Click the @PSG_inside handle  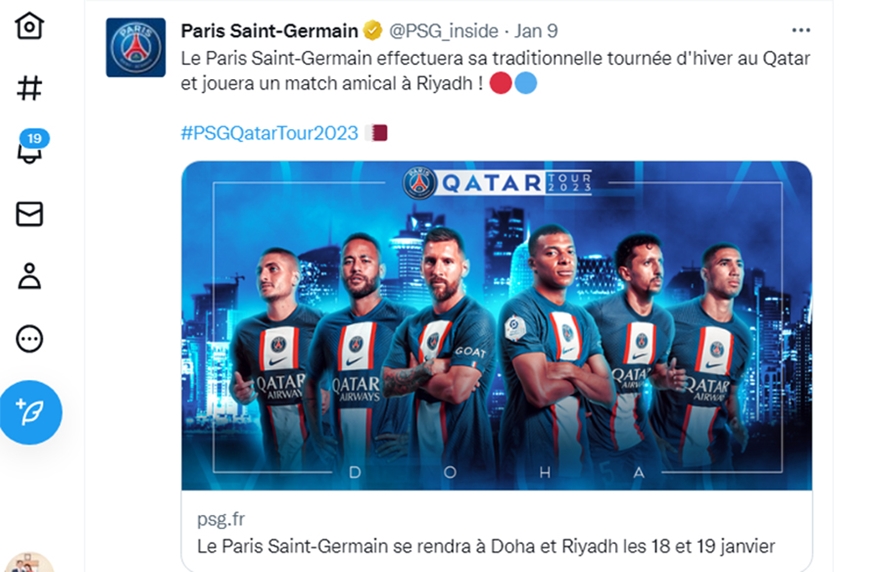(443, 31)
